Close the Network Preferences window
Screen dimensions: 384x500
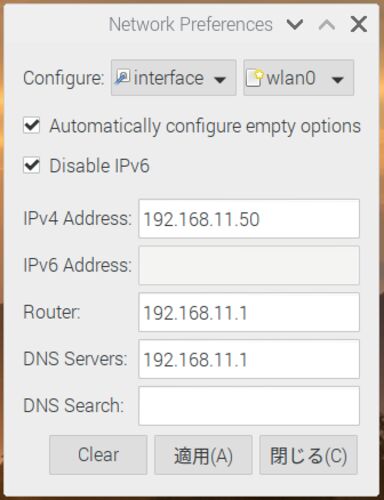pyautogui.click(x=359, y=24)
